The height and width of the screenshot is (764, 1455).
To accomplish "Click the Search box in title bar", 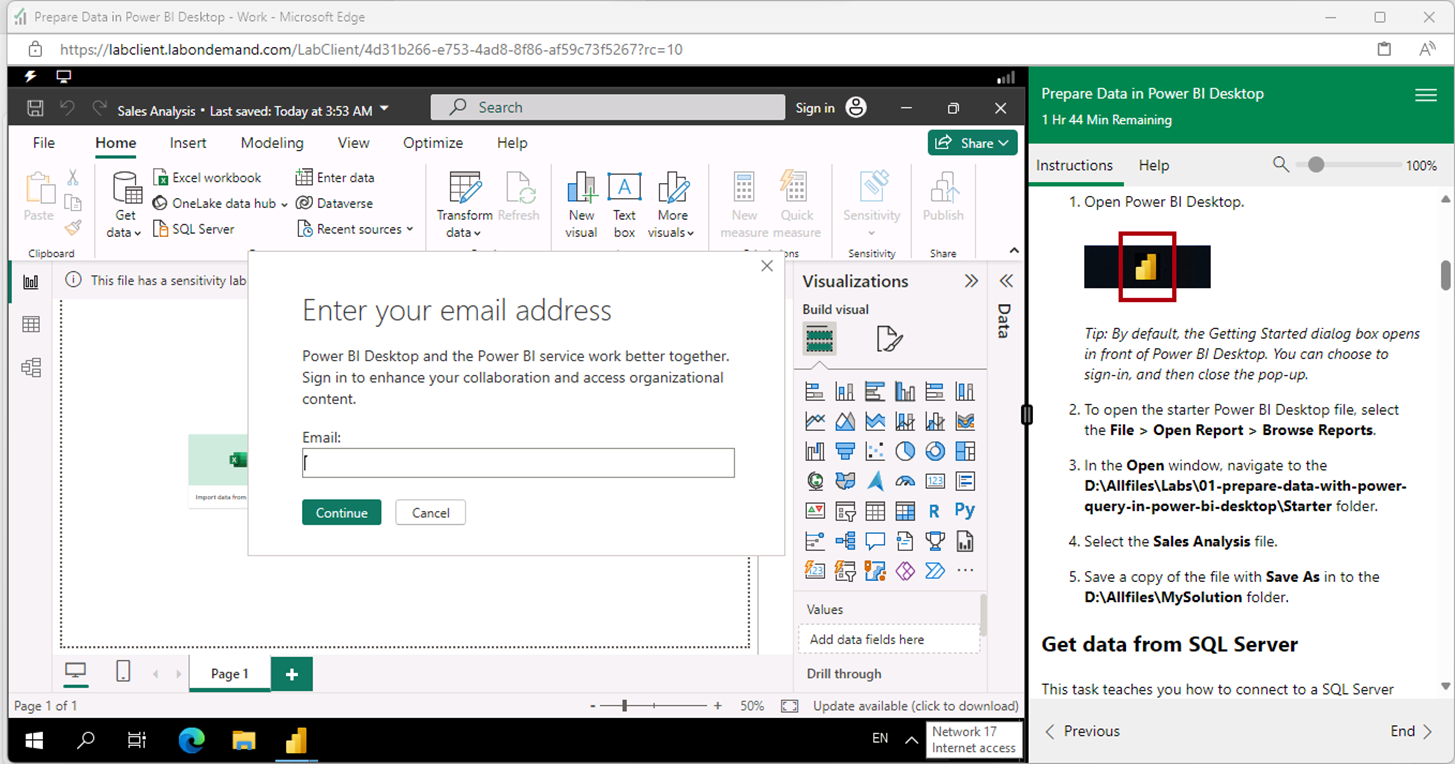I will tap(608, 107).
